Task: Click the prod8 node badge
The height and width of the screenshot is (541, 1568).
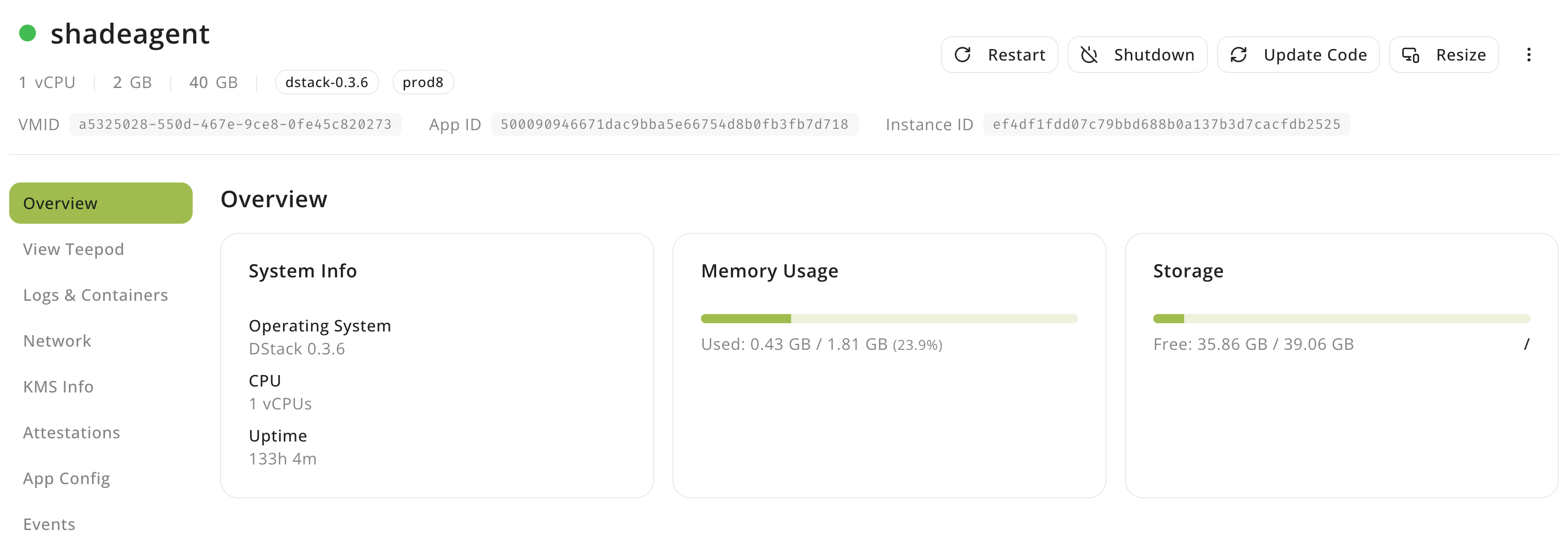Action: tap(423, 82)
